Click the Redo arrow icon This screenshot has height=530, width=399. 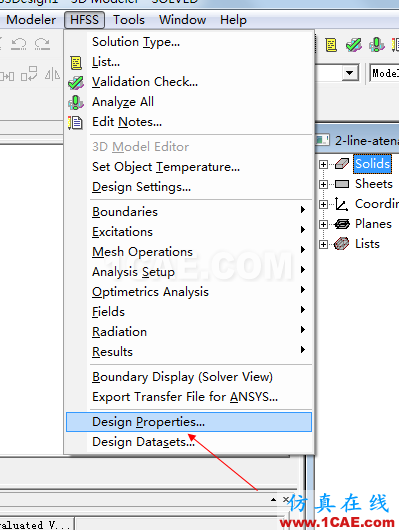(42, 44)
